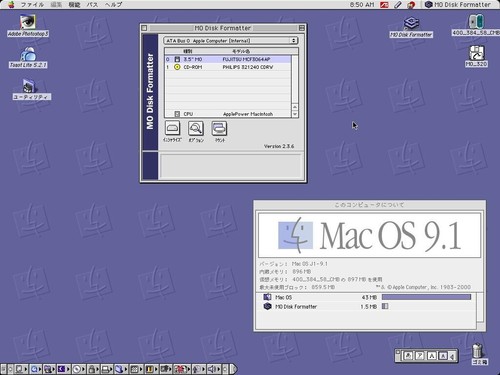This screenshot has width=500, height=375.
Task: Select half-width A mode in input palette
Action: 443,356
